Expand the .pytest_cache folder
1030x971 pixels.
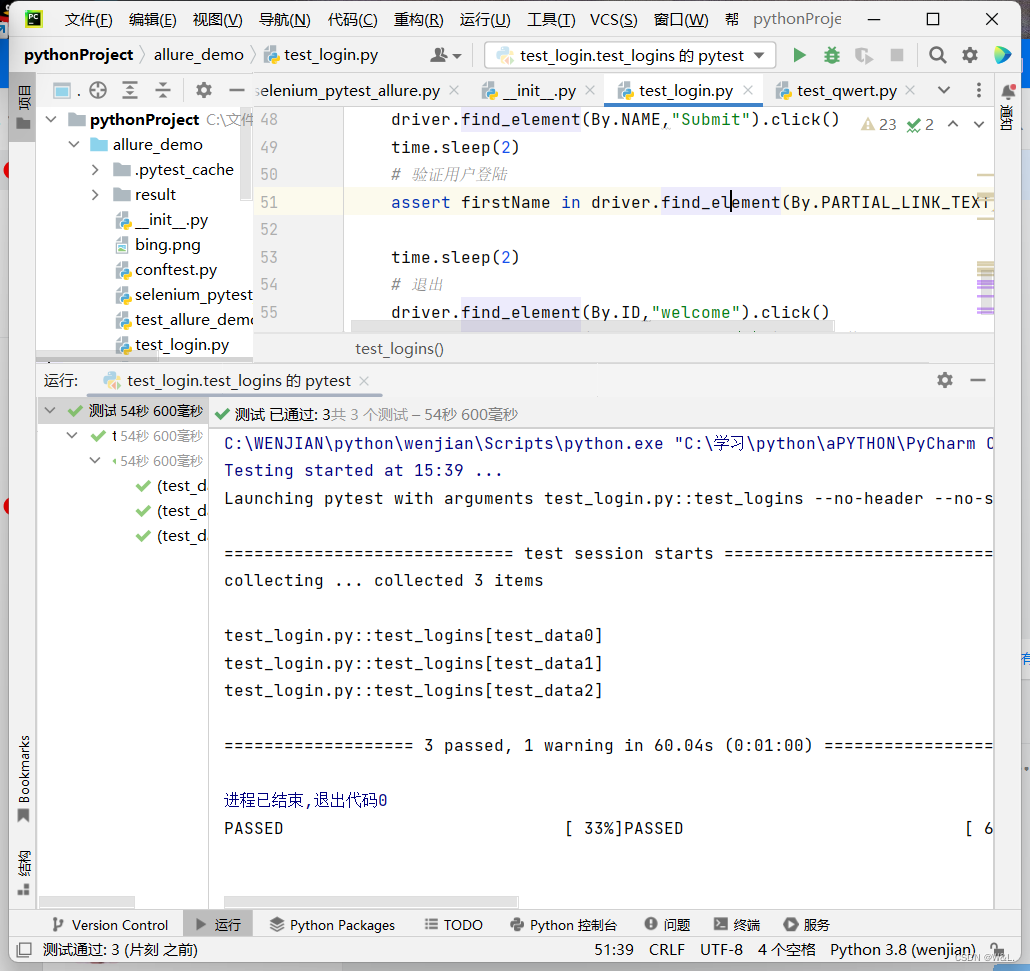click(95, 170)
